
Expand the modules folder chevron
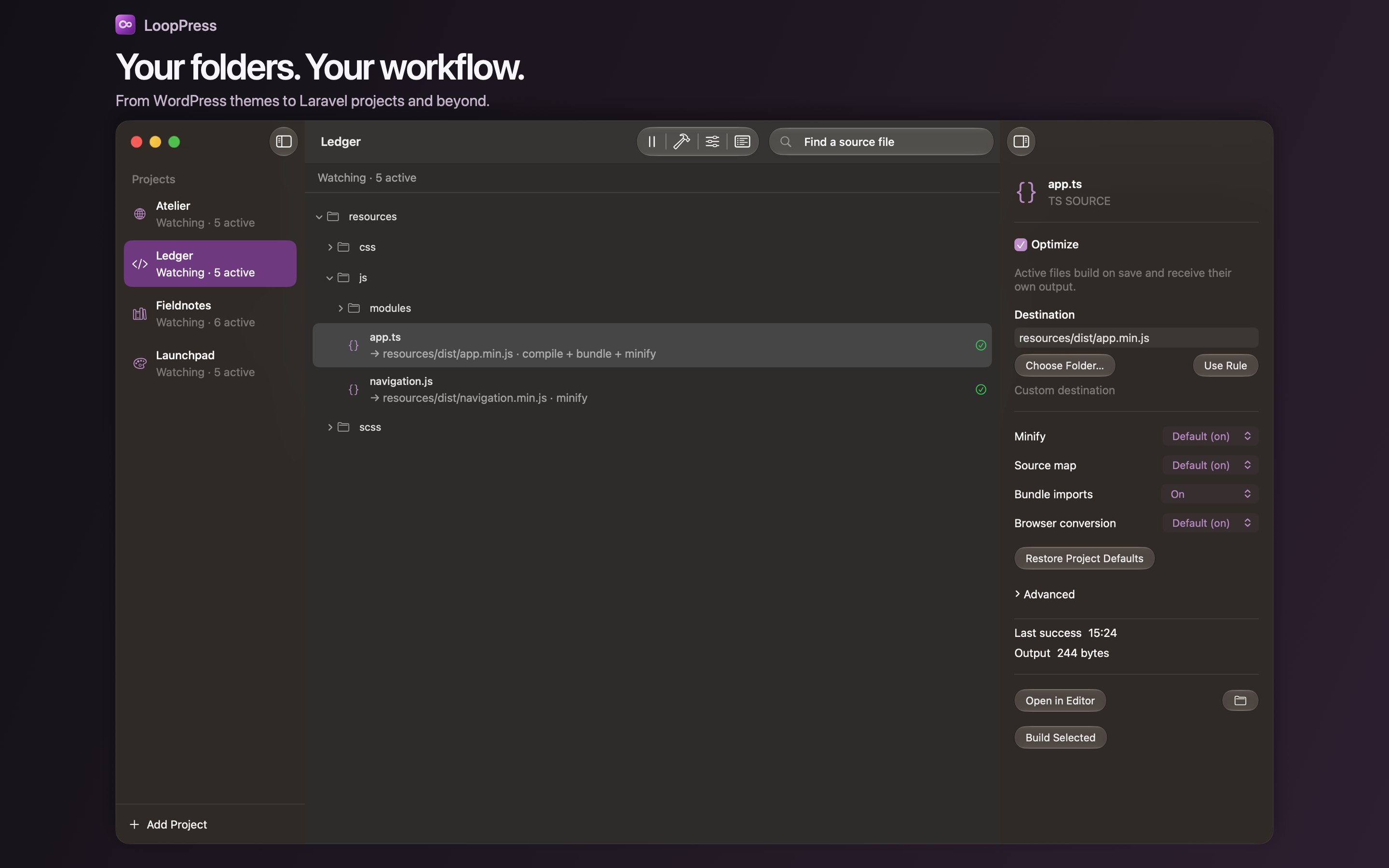click(340, 308)
